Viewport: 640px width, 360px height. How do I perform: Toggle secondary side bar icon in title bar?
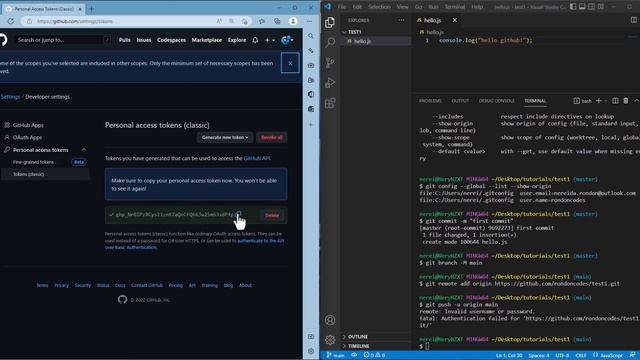(591, 7)
